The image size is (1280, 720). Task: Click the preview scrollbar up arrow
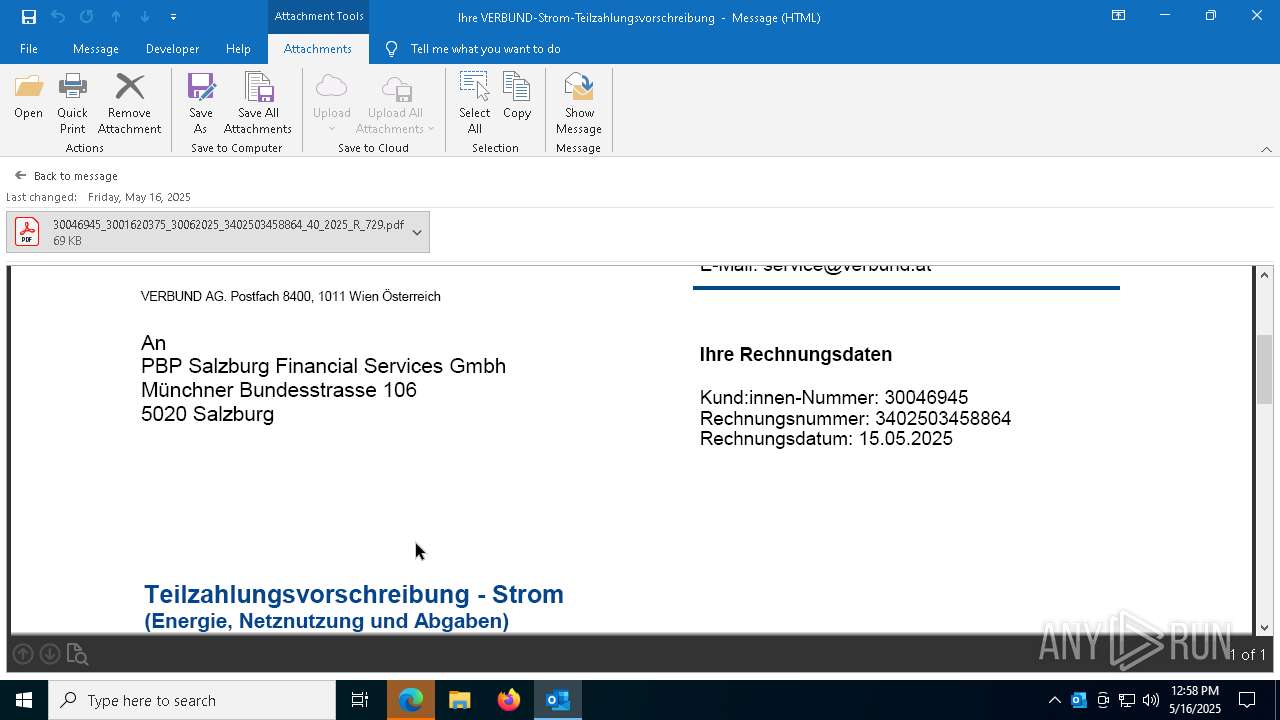1264,275
